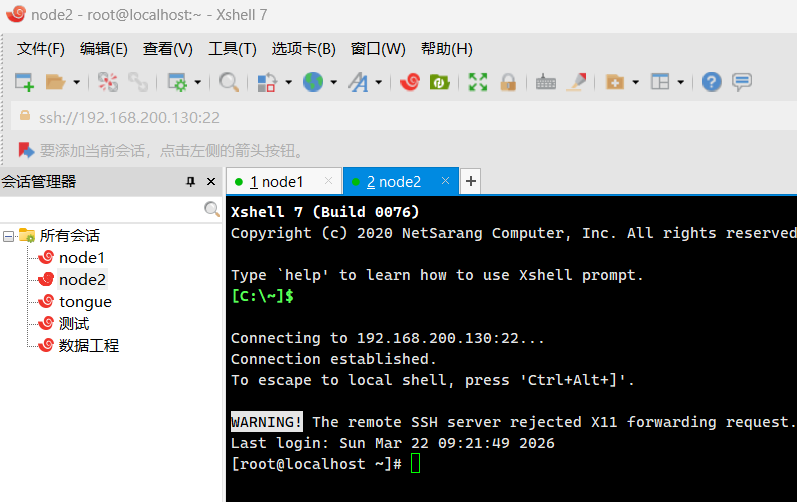797x502 pixels.
Task: Click the Lock screen padlock icon
Action: (508, 82)
